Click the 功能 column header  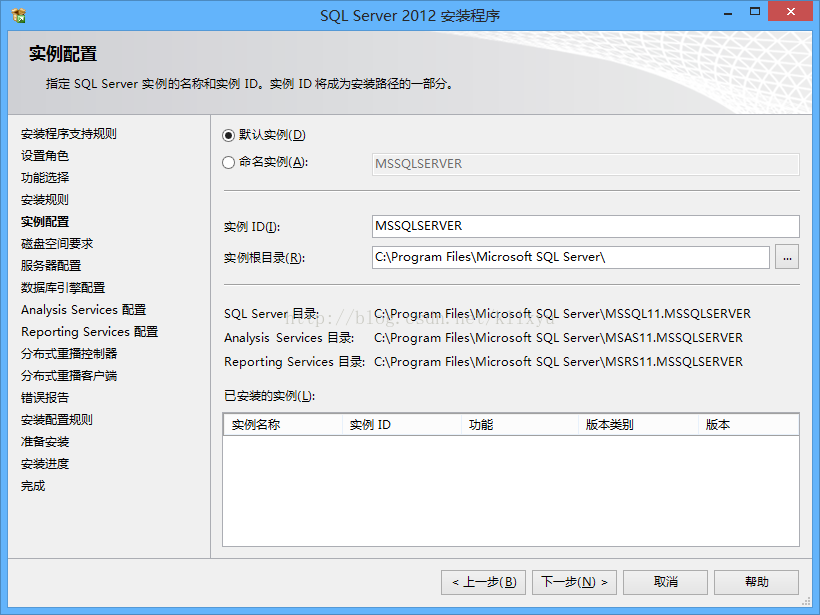(x=520, y=425)
